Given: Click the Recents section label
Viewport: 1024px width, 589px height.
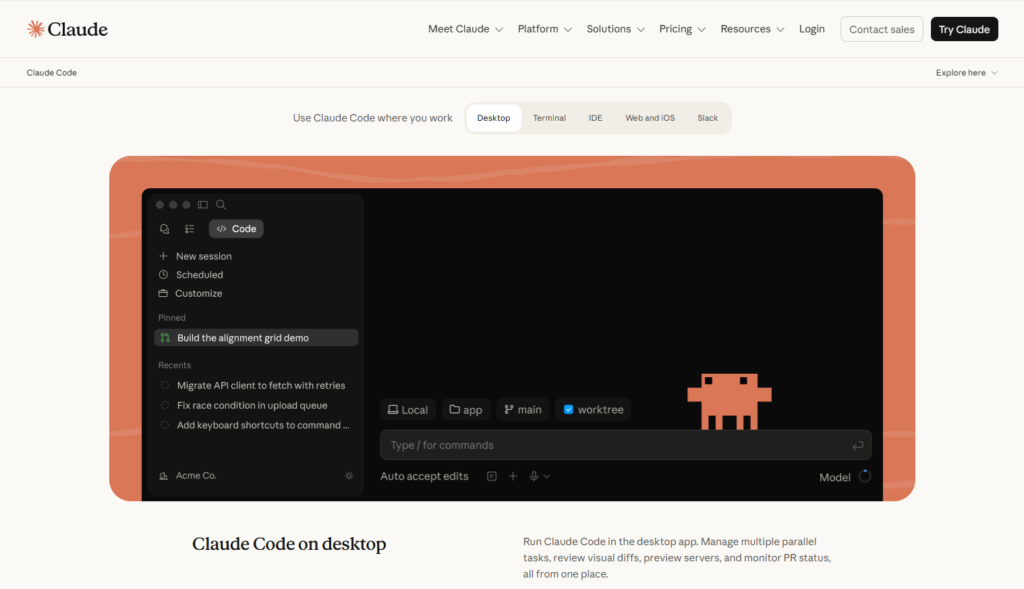Looking at the screenshot, I should coord(174,365).
